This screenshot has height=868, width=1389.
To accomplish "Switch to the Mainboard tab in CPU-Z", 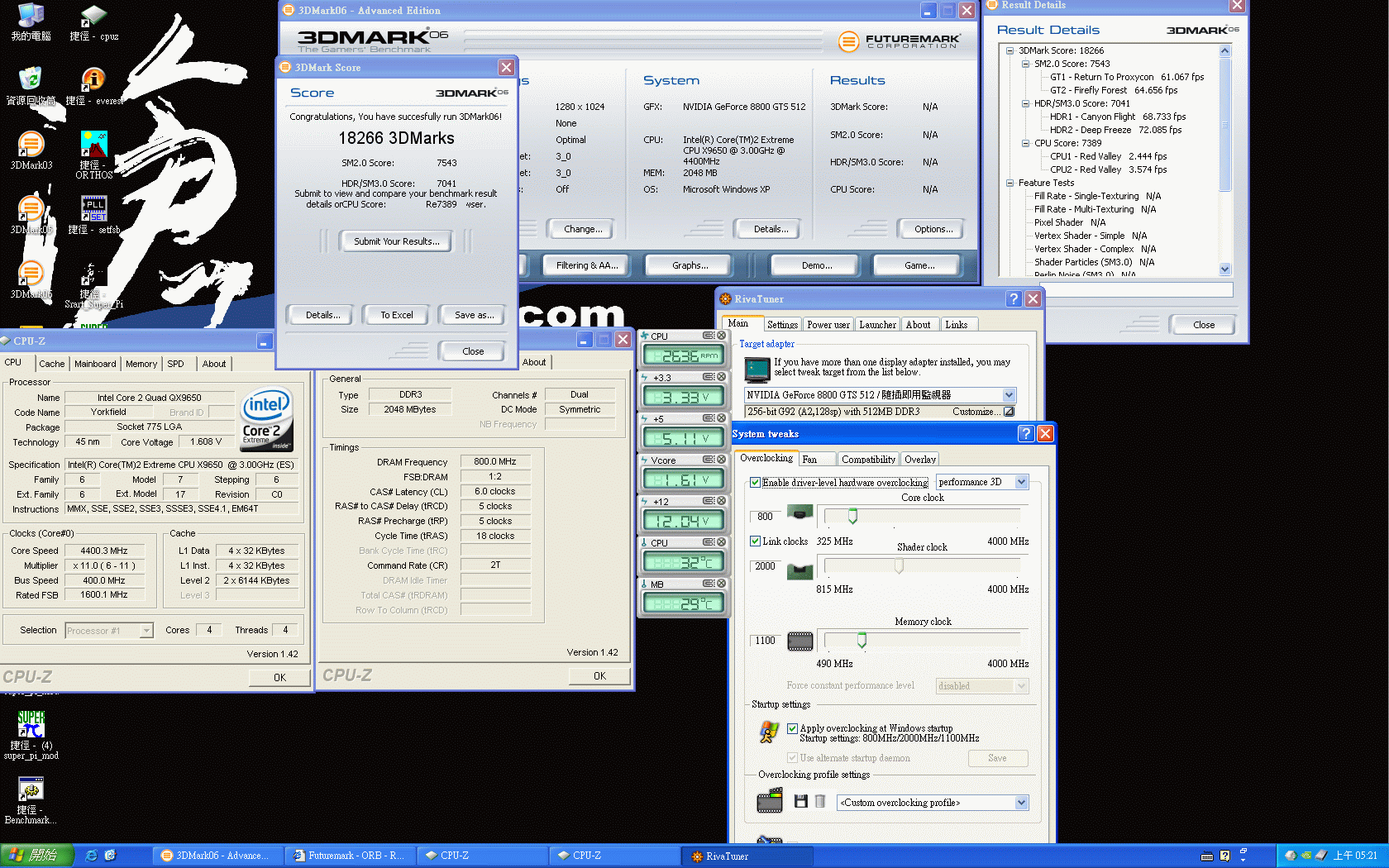I will pos(95,364).
